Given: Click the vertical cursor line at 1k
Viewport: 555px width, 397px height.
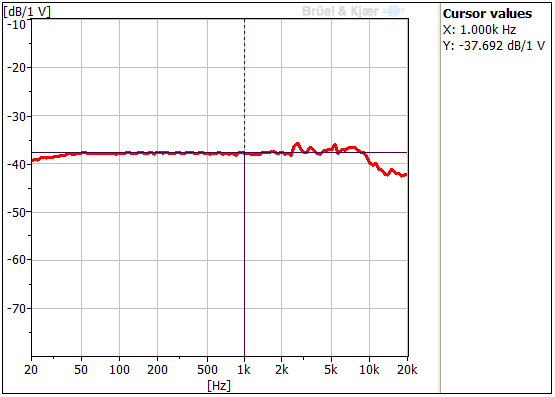Looking at the screenshot, I should coord(244,188).
